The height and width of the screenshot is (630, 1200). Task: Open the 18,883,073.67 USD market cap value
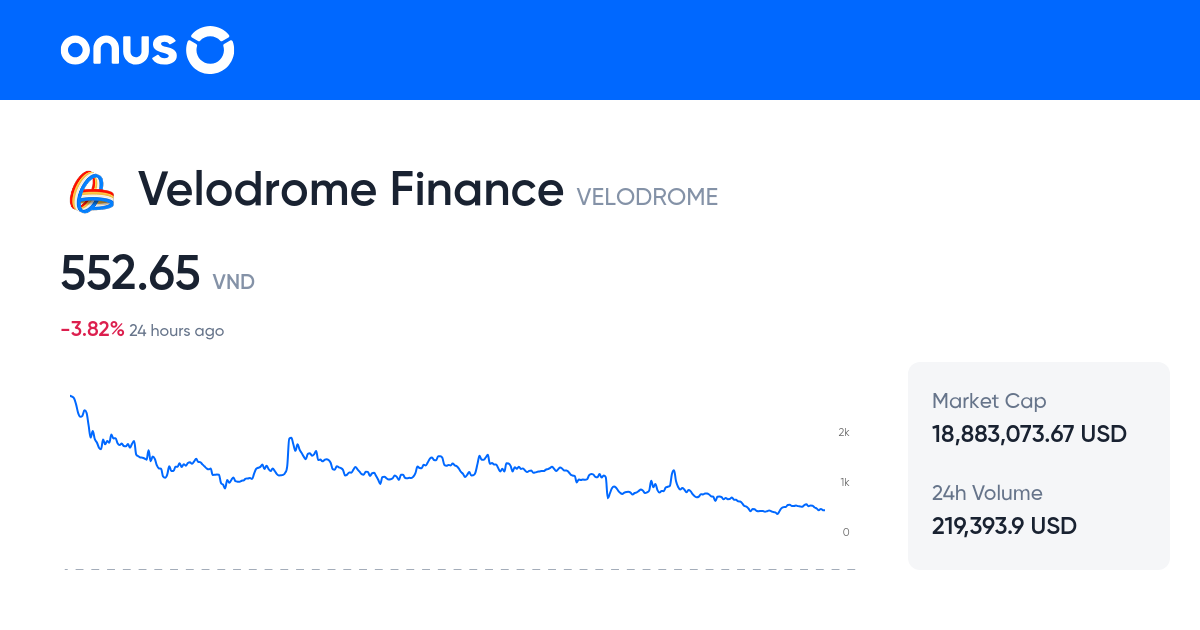point(1028,434)
